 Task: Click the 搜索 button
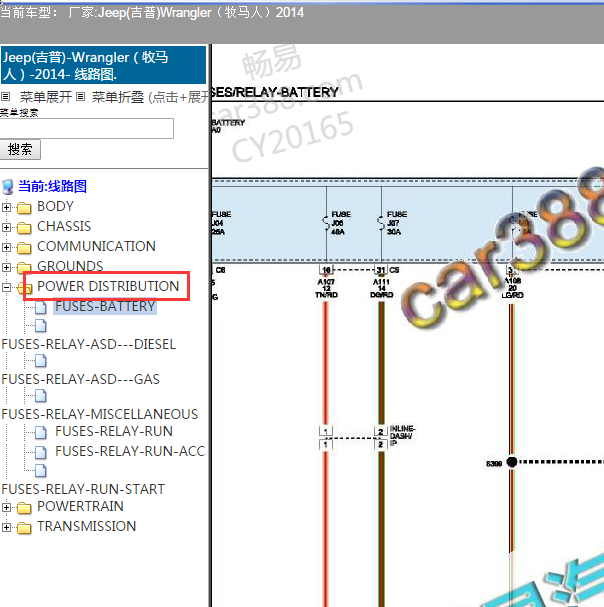[20, 149]
